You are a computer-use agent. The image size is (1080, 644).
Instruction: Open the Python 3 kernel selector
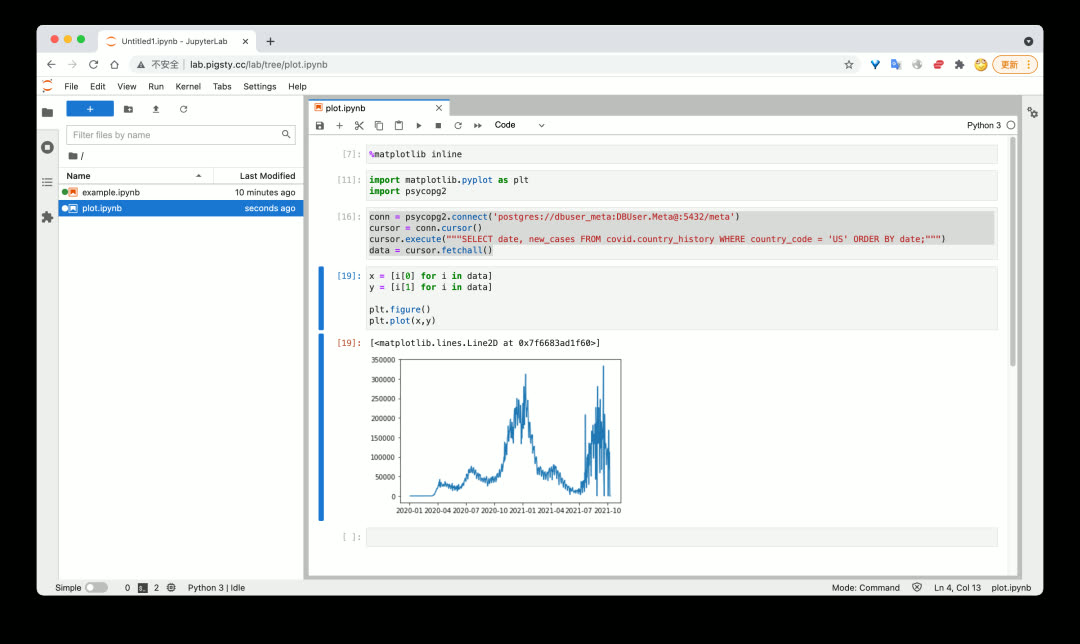(987, 125)
